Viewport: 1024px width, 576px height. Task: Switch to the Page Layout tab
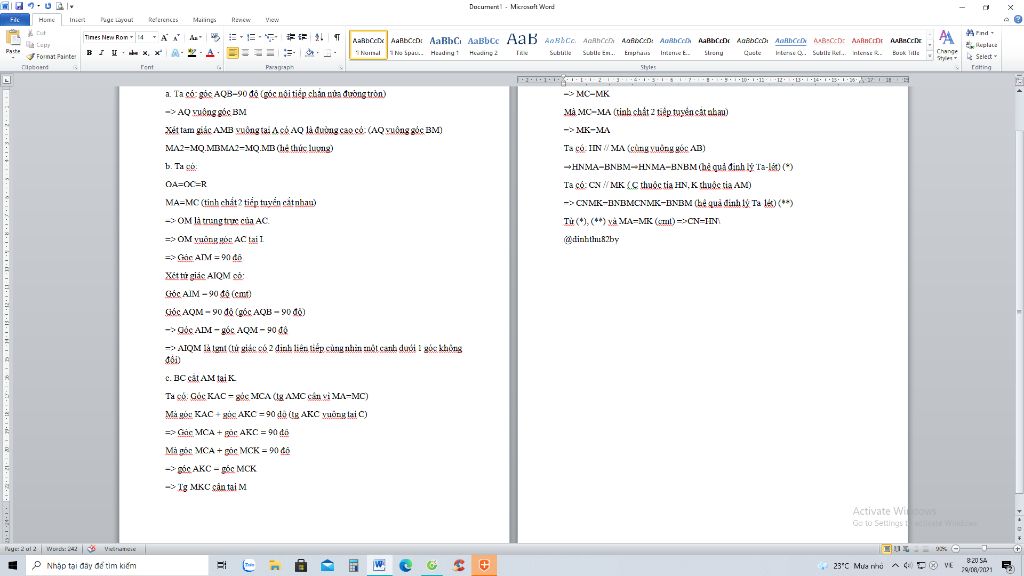point(116,20)
